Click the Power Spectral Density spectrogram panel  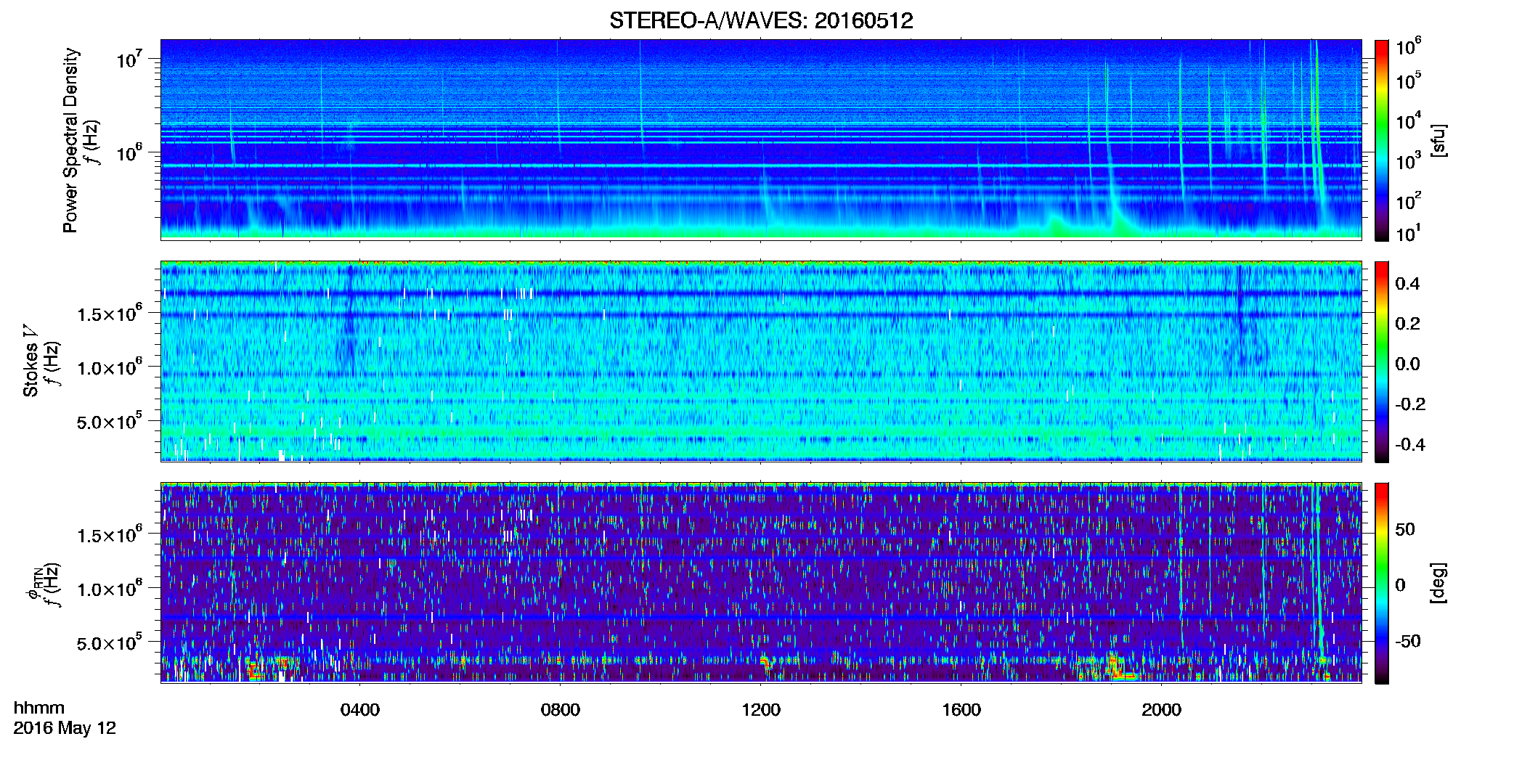pos(761,139)
